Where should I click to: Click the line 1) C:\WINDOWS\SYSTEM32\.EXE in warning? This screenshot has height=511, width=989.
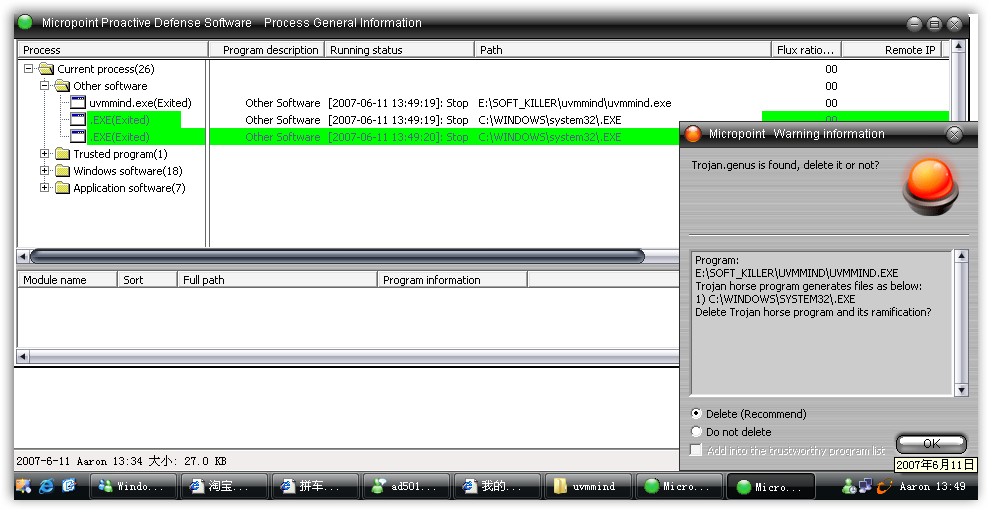(x=775, y=299)
